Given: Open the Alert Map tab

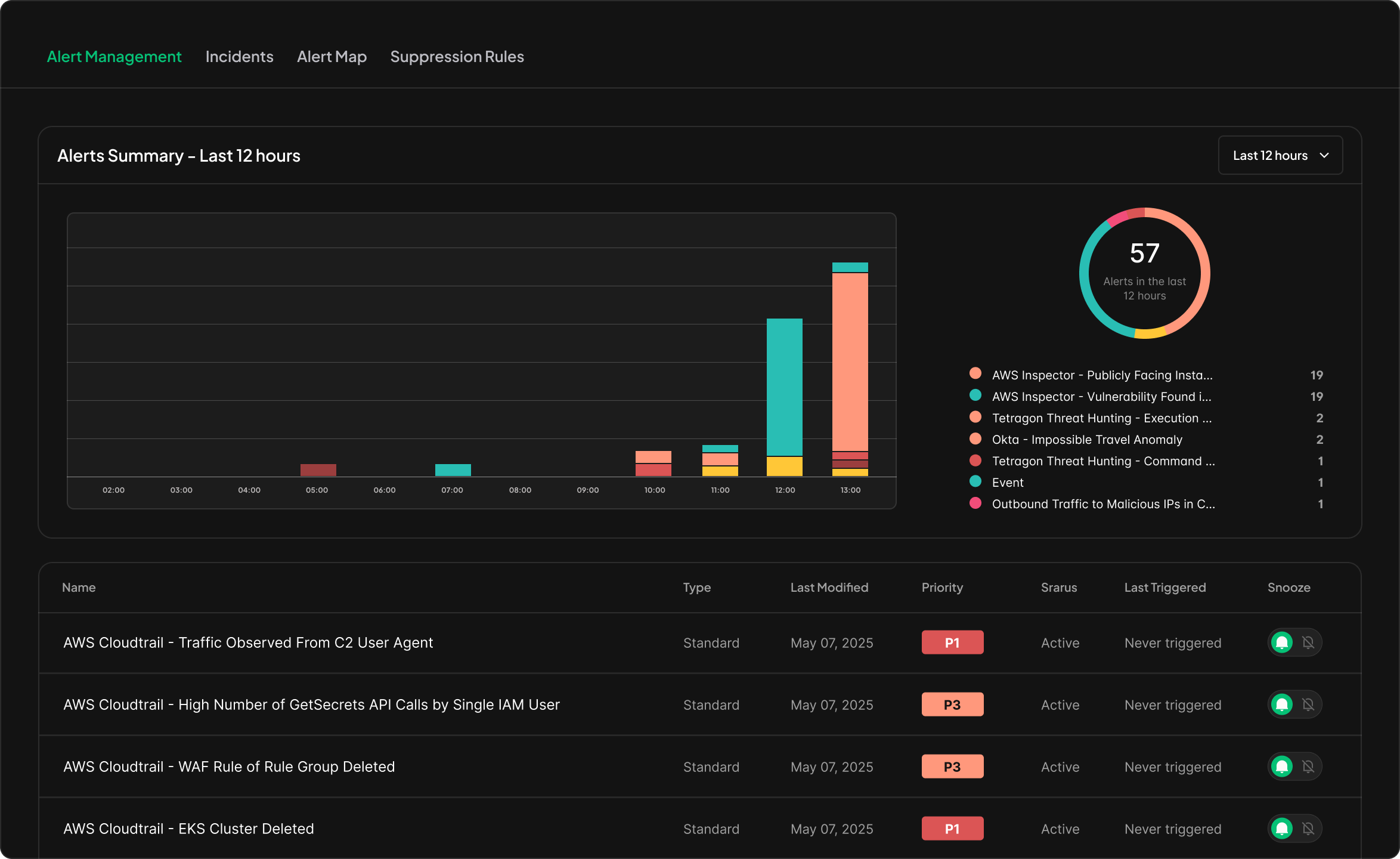Looking at the screenshot, I should [x=332, y=57].
